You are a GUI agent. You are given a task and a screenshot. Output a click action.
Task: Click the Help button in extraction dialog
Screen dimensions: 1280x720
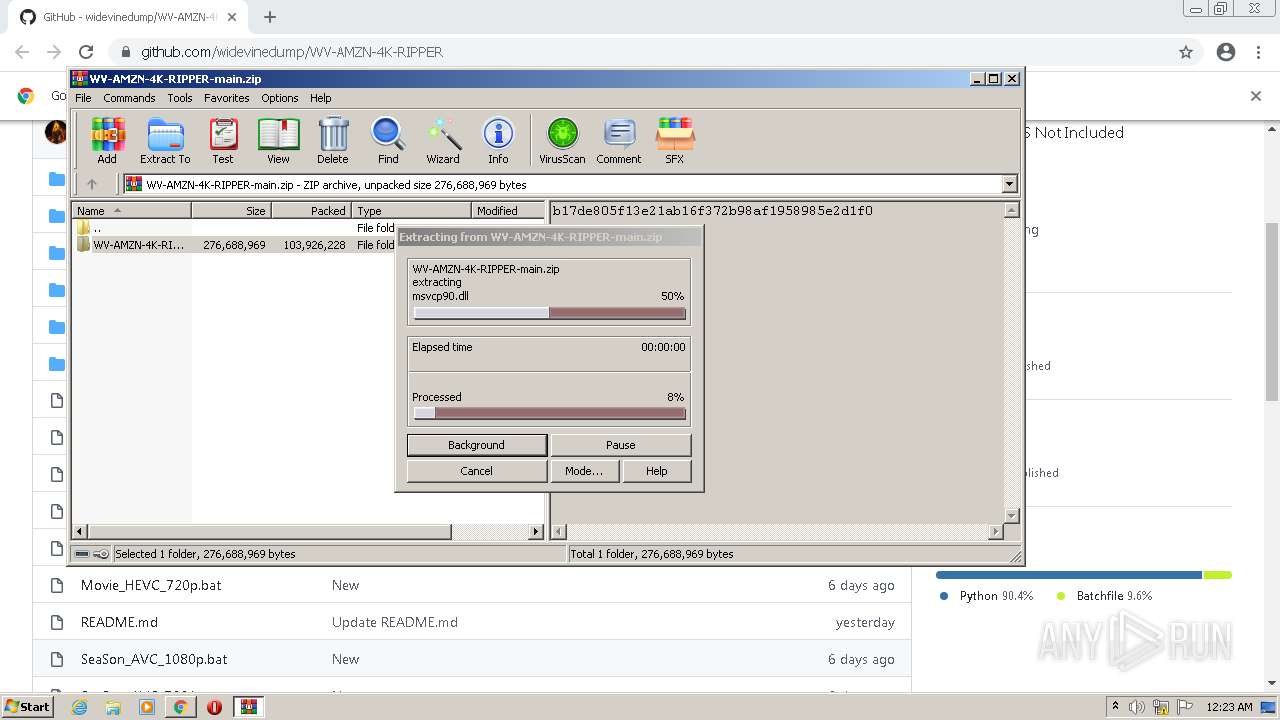(x=657, y=471)
